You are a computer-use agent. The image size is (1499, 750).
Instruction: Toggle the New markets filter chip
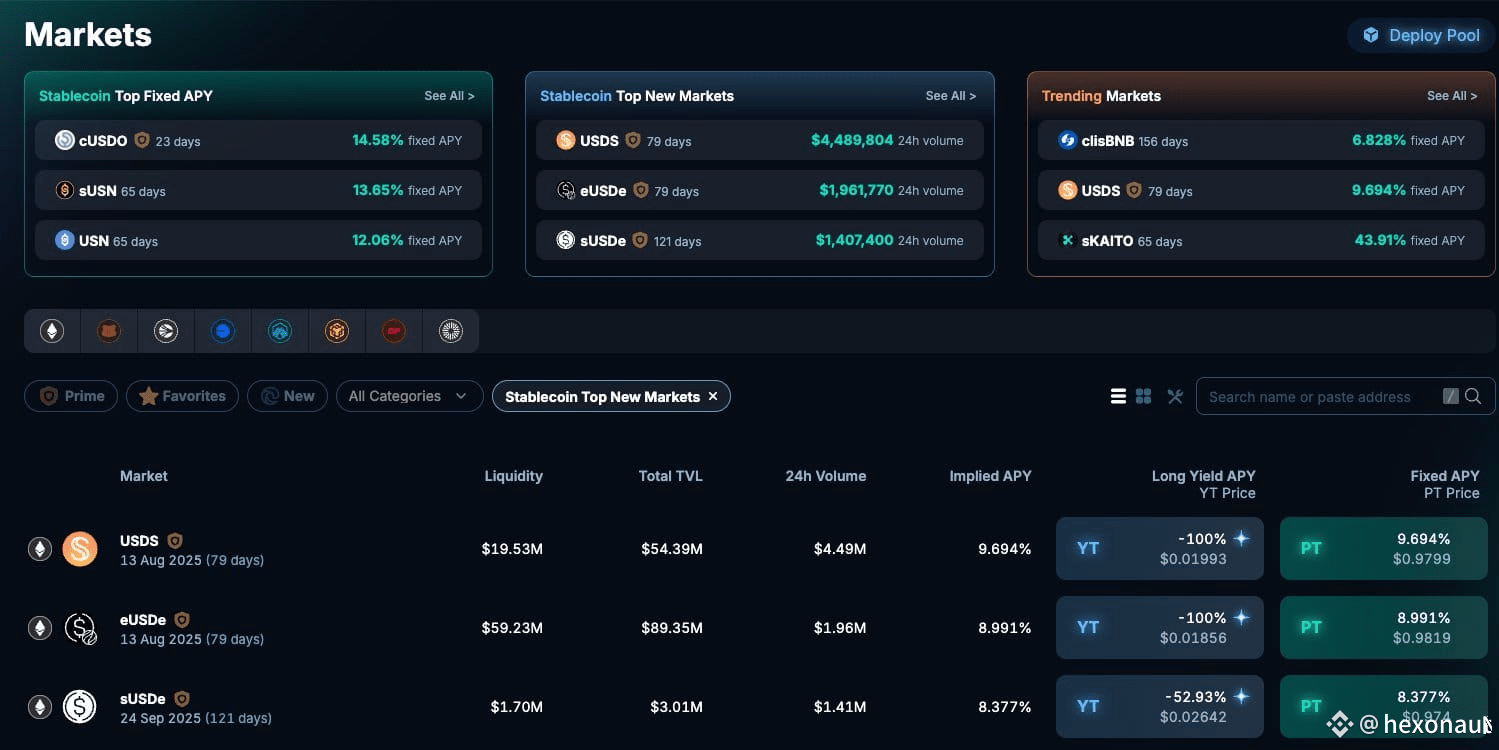pyautogui.click(x=287, y=396)
